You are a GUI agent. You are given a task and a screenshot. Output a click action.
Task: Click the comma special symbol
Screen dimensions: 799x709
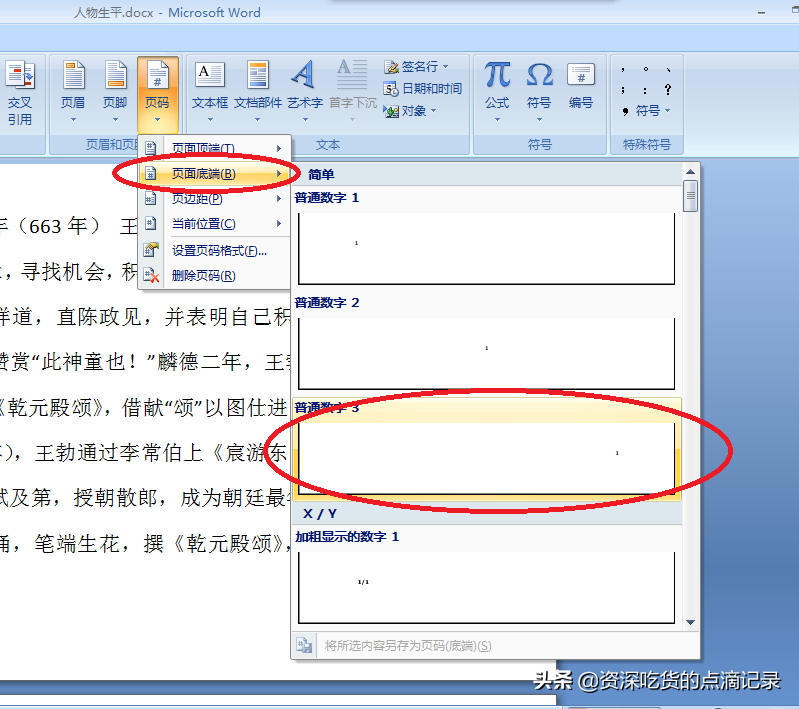tap(623, 69)
